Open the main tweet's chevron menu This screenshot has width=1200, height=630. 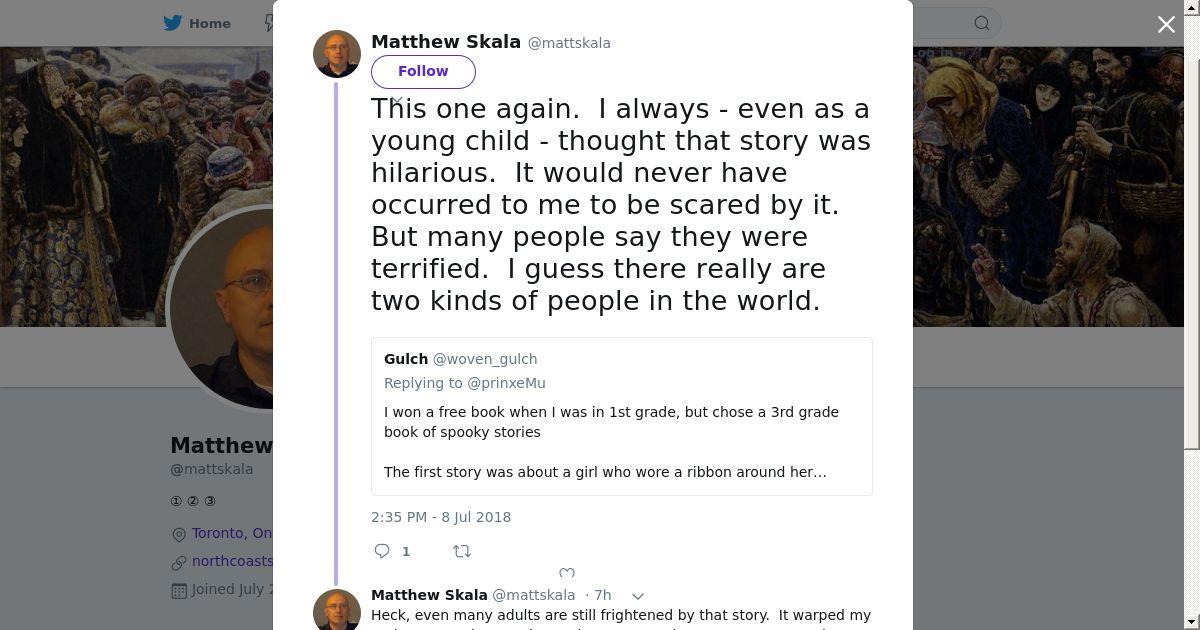[397, 100]
